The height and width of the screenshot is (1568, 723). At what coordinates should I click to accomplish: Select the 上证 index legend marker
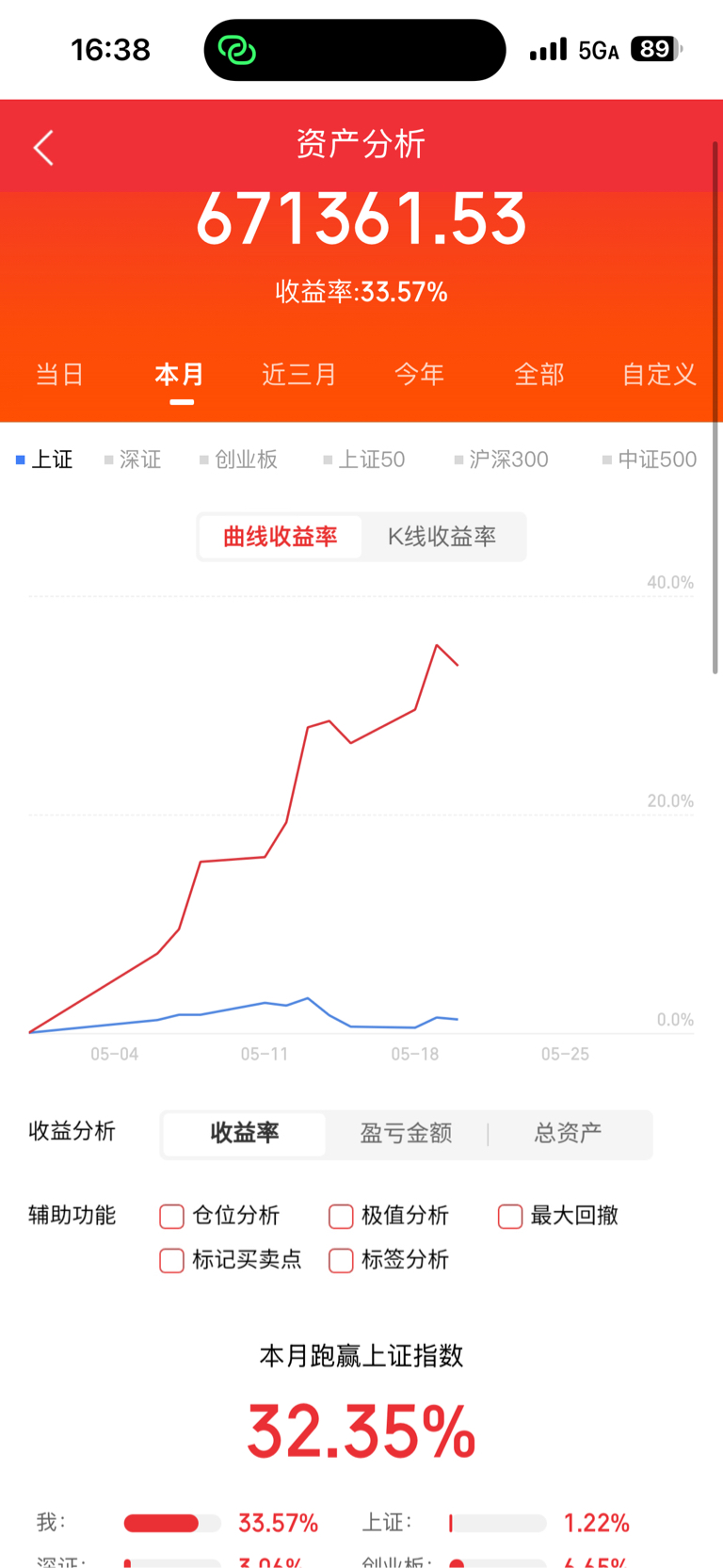coord(20,460)
